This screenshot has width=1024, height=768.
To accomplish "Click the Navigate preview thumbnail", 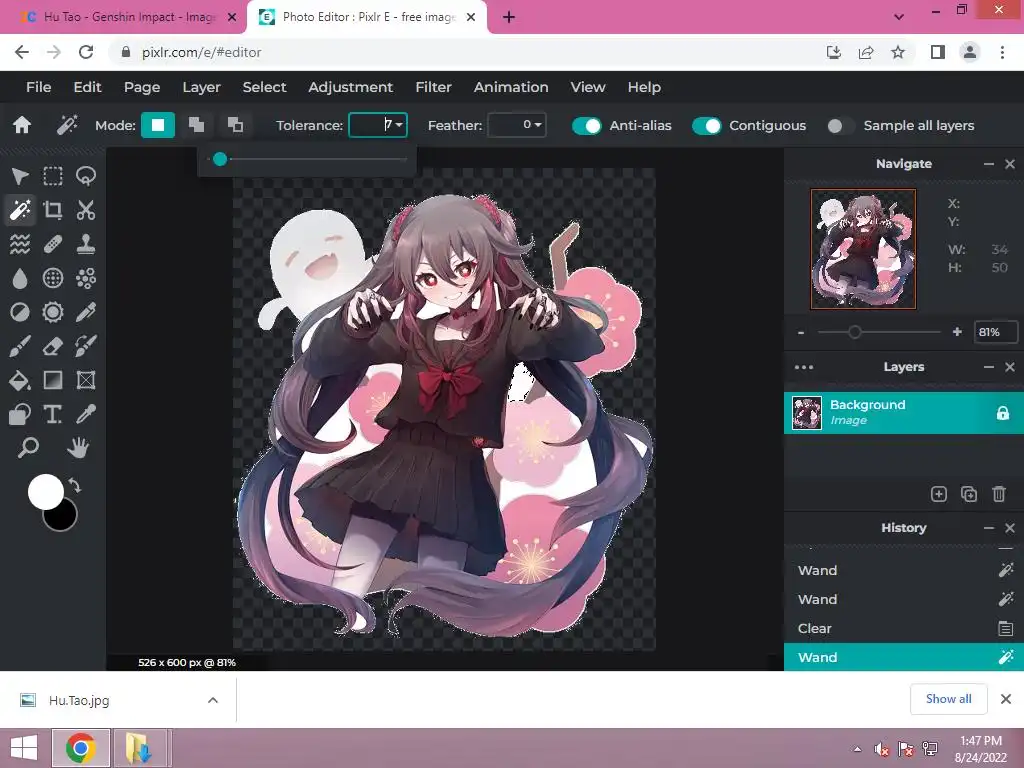I will coord(863,249).
